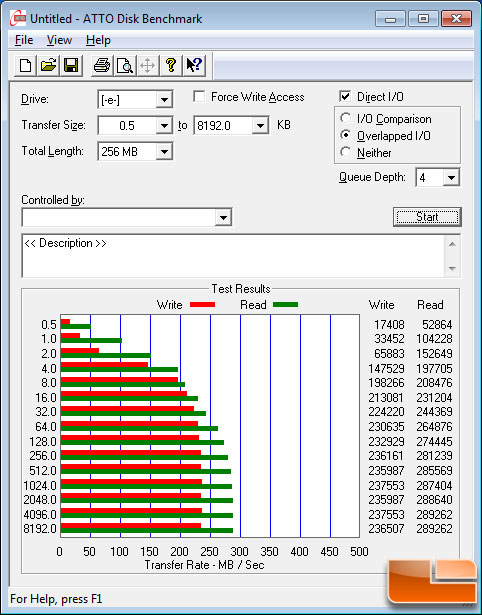Open the Total Length dropdown
Image resolution: width=482 pixels, height=615 pixels.
click(164, 151)
